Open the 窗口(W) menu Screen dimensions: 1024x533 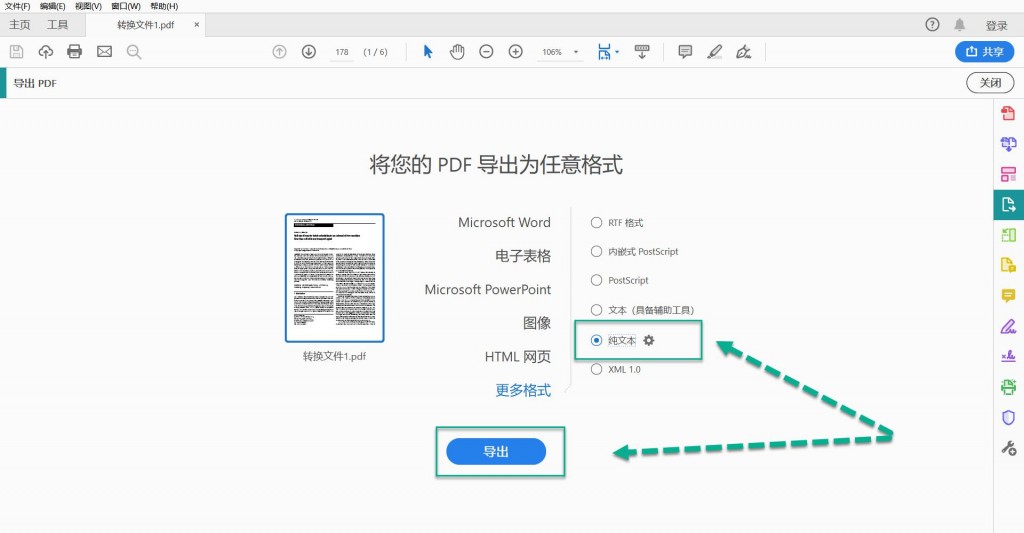125,6
